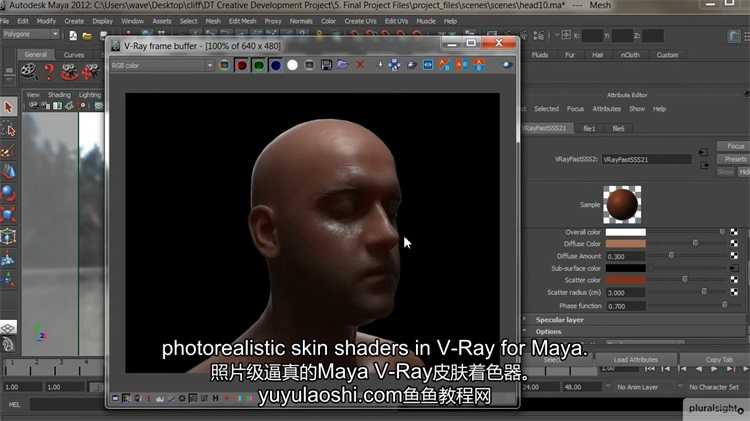This screenshot has height=421, width=750.
Task: Click the middle orange A/B compare icon
Action: (x=462, y=65)
